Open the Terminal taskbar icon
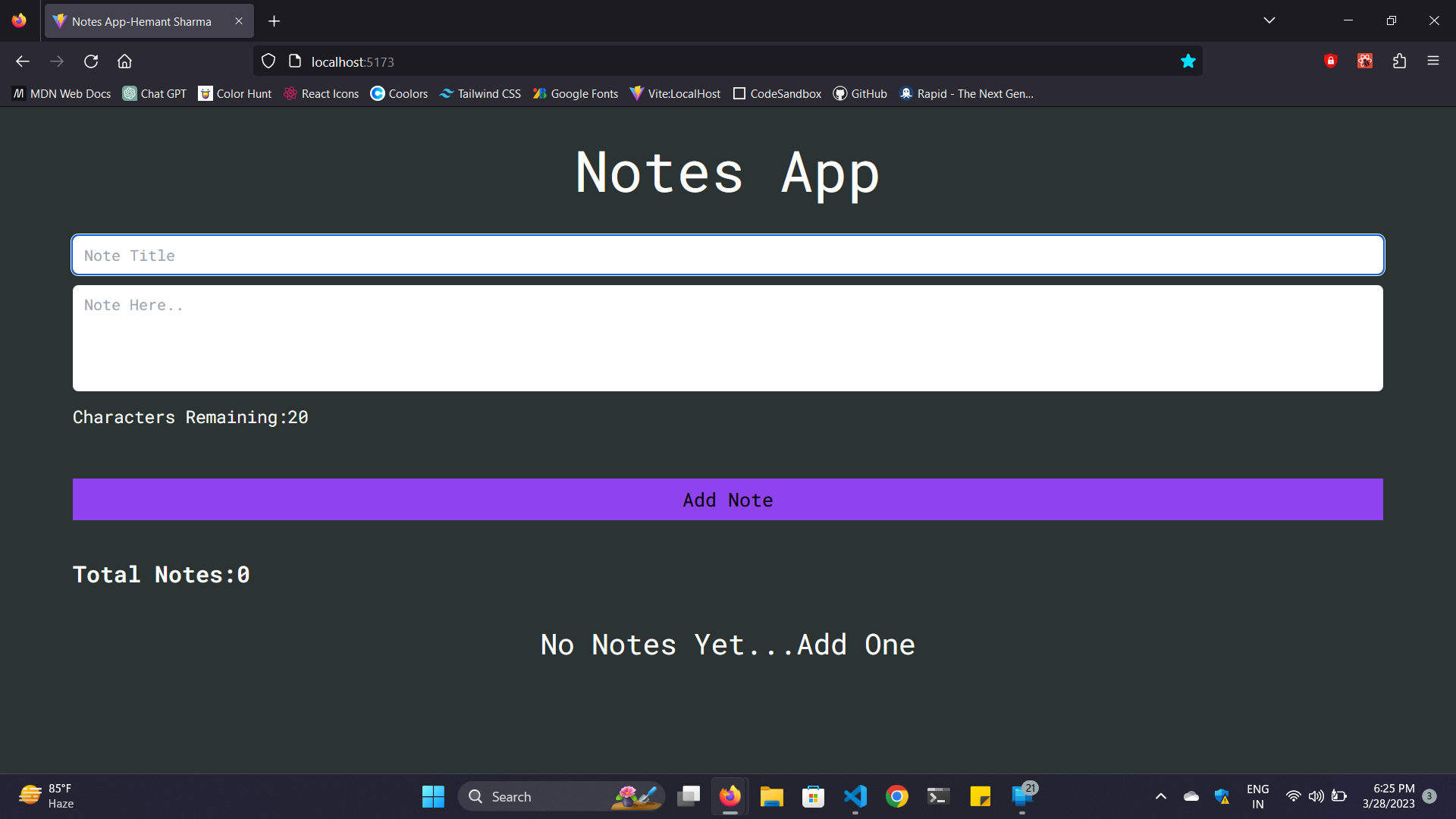The width and height of the screenshot is (1456, 819). pyautogui.click(x=939, y=796)
